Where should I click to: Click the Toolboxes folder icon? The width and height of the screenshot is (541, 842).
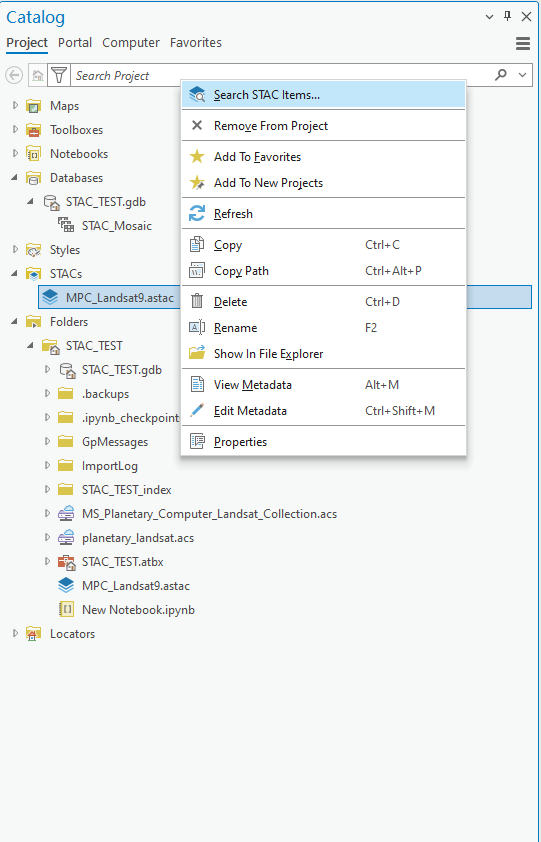click(x=34, y=130)
